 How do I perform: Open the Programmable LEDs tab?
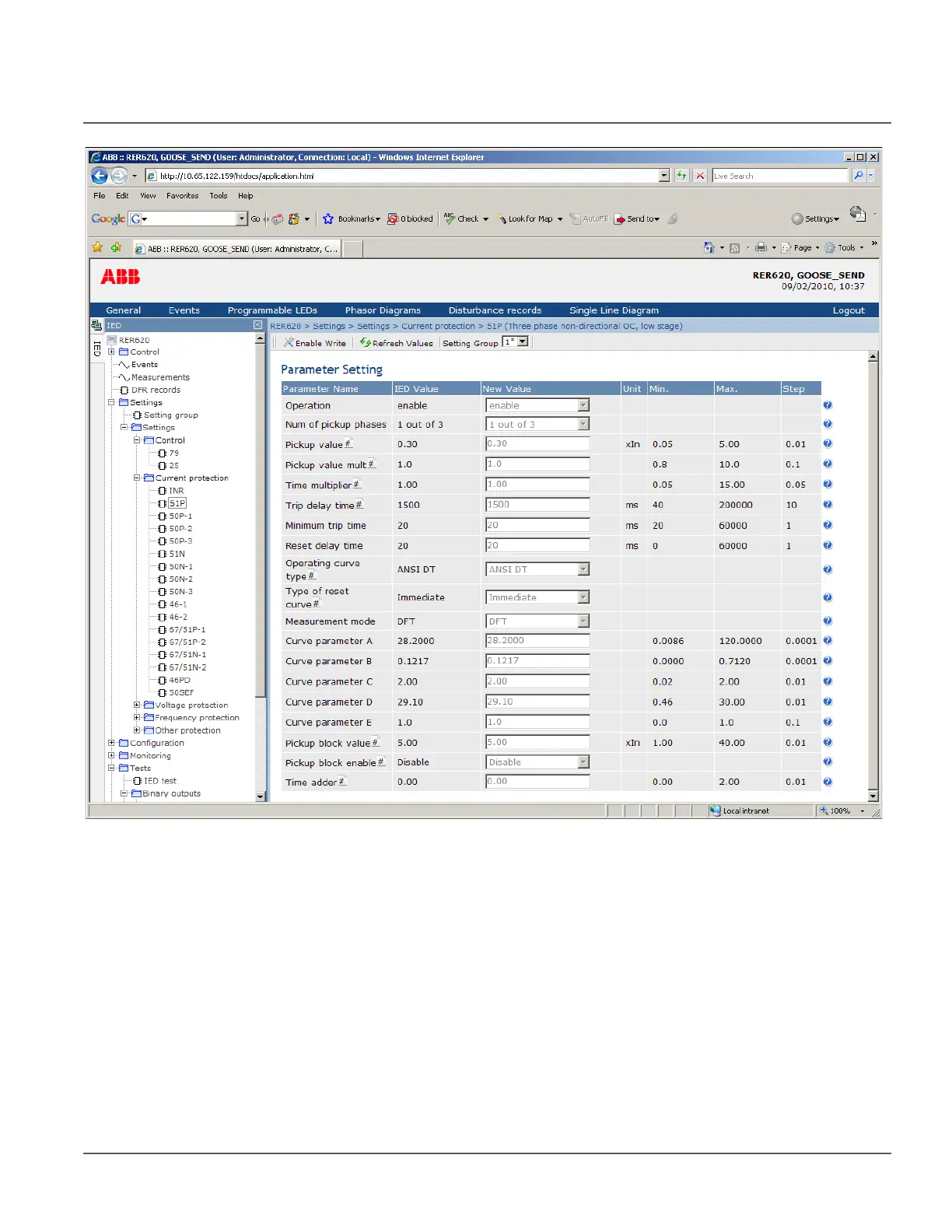pos(272,310)
